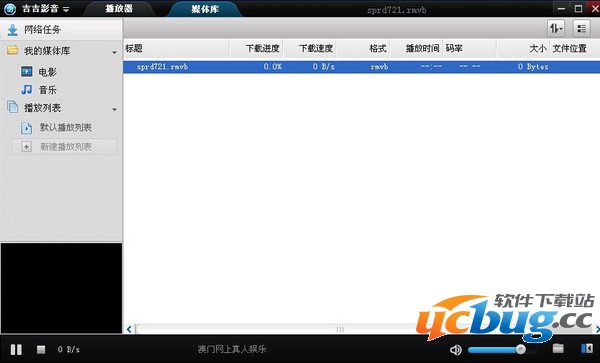Maximize the player window

pyautogui.click(x=578, y=8)
